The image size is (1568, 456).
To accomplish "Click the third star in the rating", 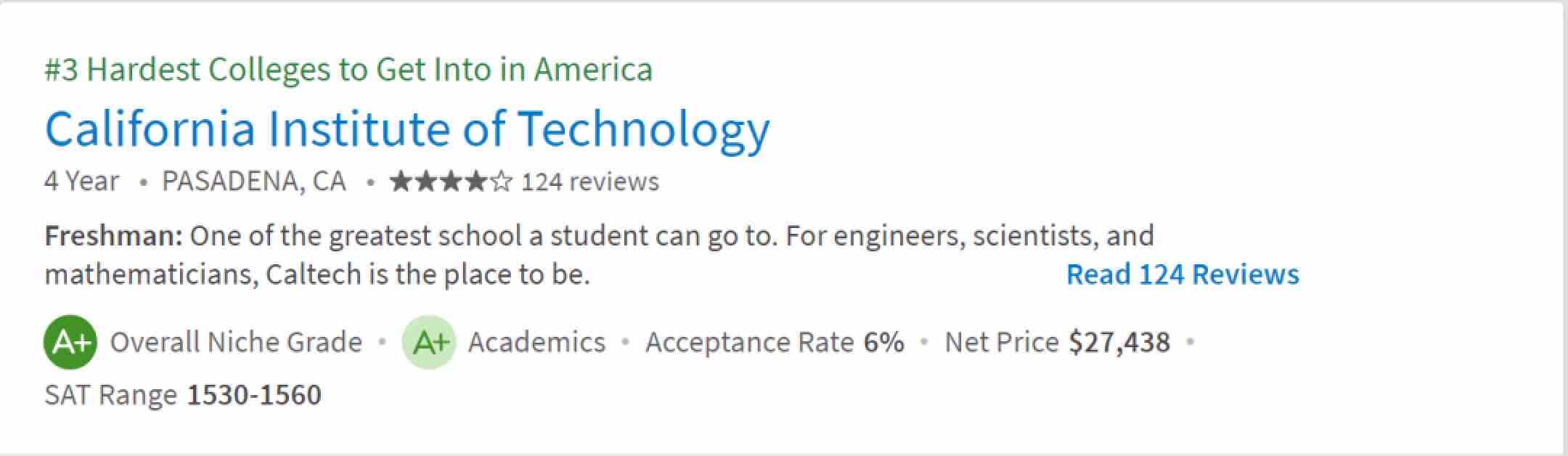I will click(452, 182).
